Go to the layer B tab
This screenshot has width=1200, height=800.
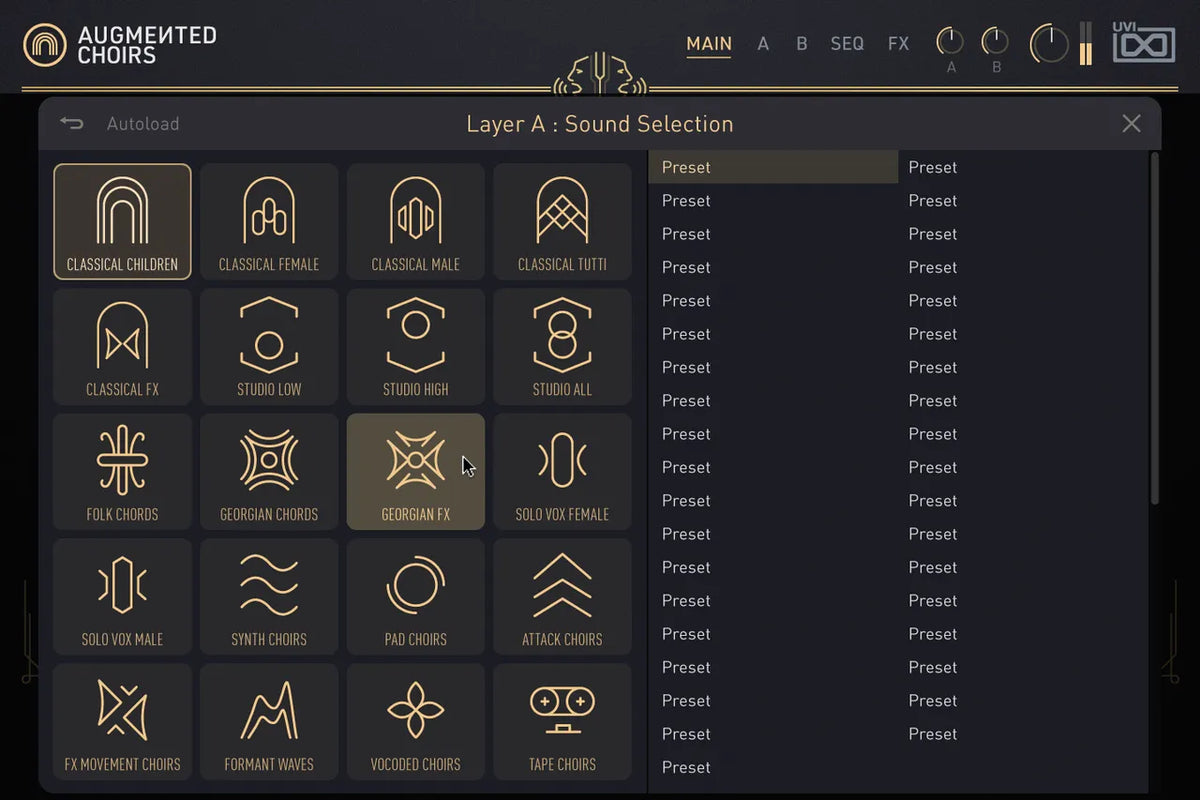802,44
